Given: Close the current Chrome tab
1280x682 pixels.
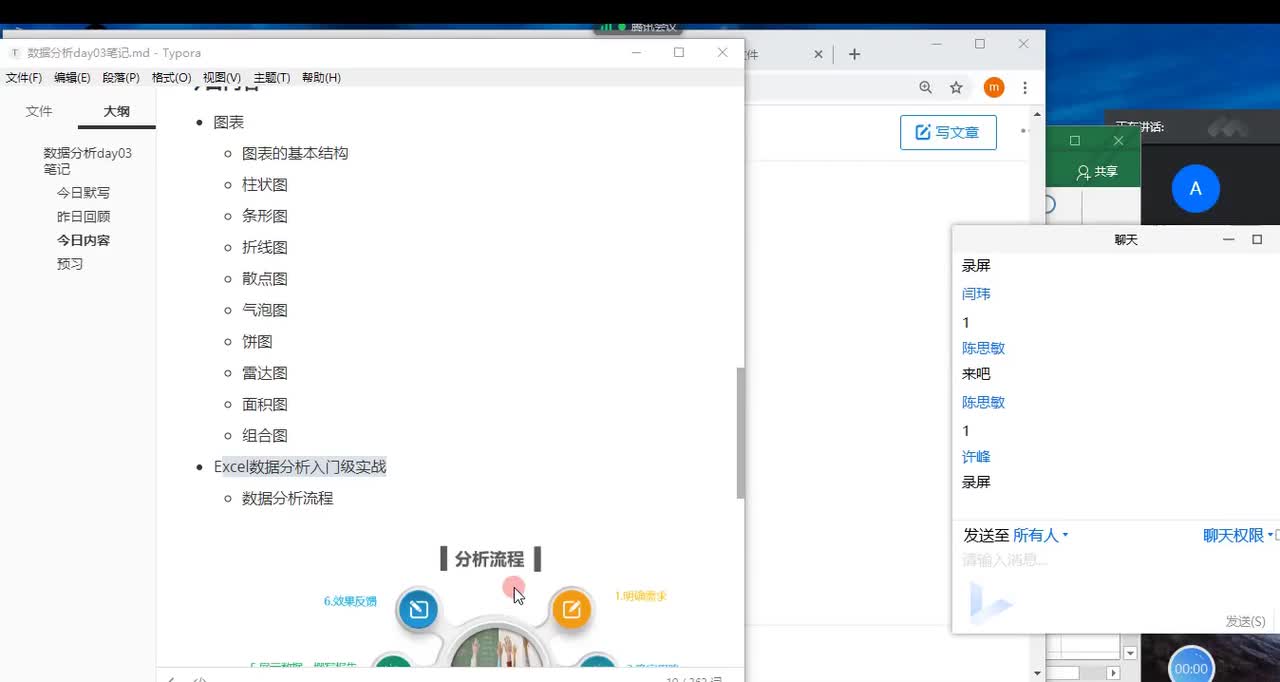Looking at the screenshot, I should click(819, 54).
